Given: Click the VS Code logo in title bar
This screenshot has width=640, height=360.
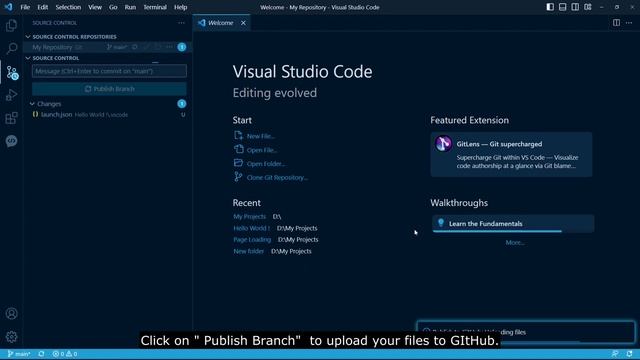Looking at the screenshot, I should click(9, 7).
